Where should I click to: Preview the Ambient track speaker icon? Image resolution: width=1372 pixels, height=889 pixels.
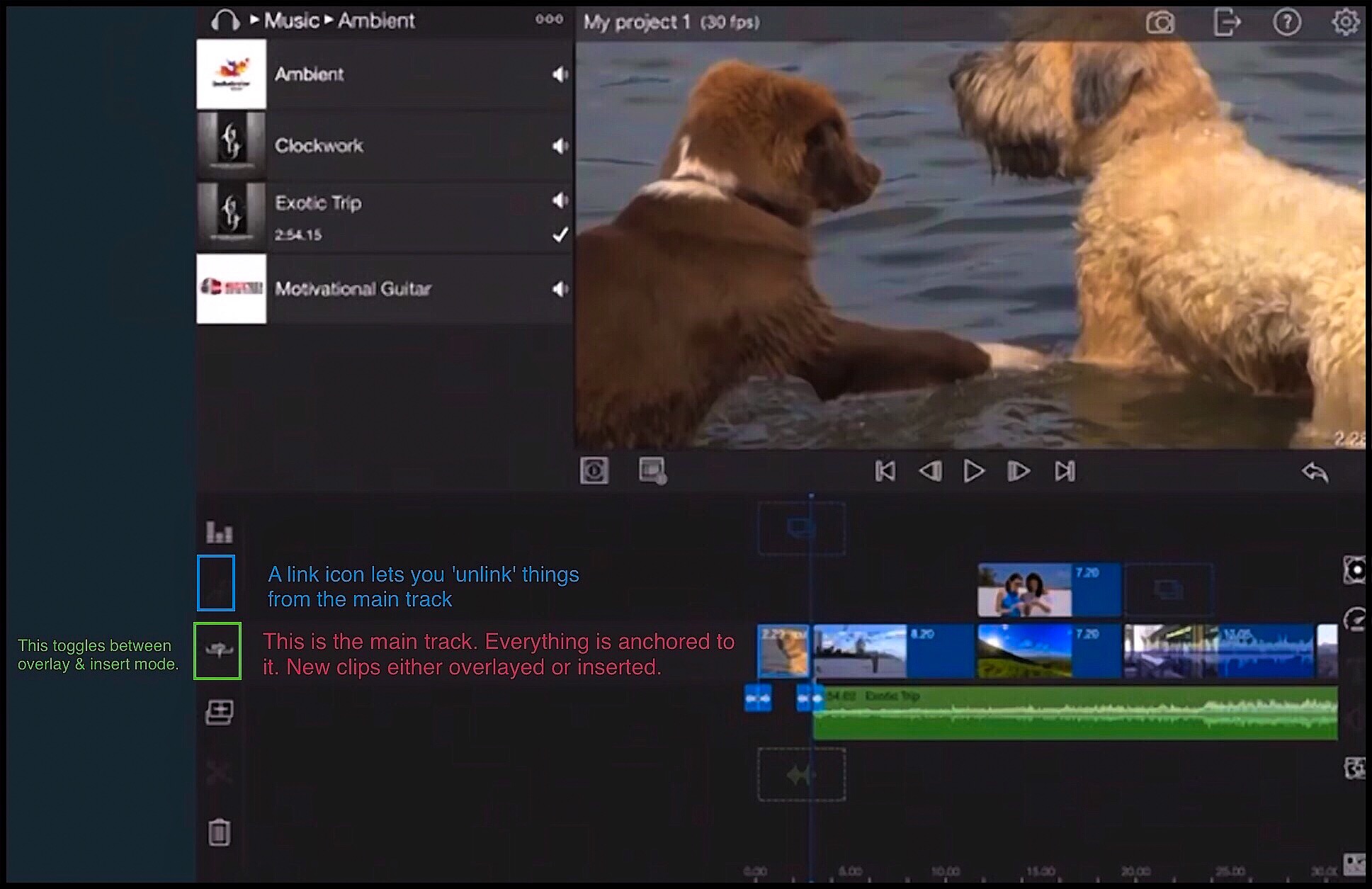[x=560, y=74]
